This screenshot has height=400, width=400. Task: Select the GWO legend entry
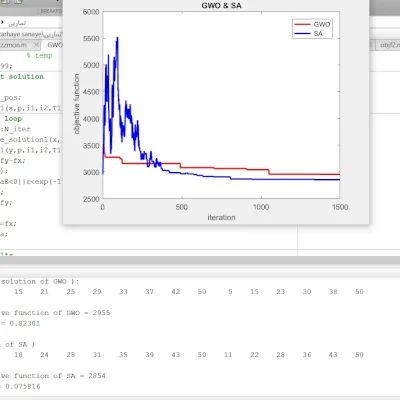(x=312, y=24)
